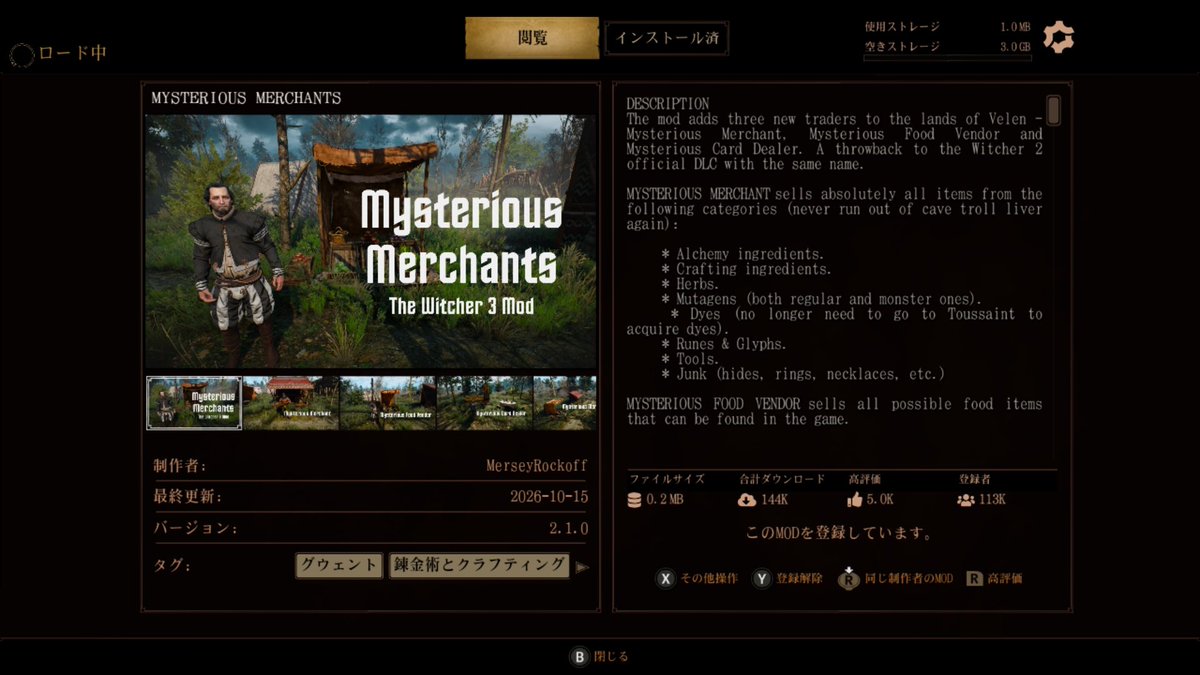Click the B button icon for 閉じる
Screen dimensions: 1200x675
pos(579,657)
